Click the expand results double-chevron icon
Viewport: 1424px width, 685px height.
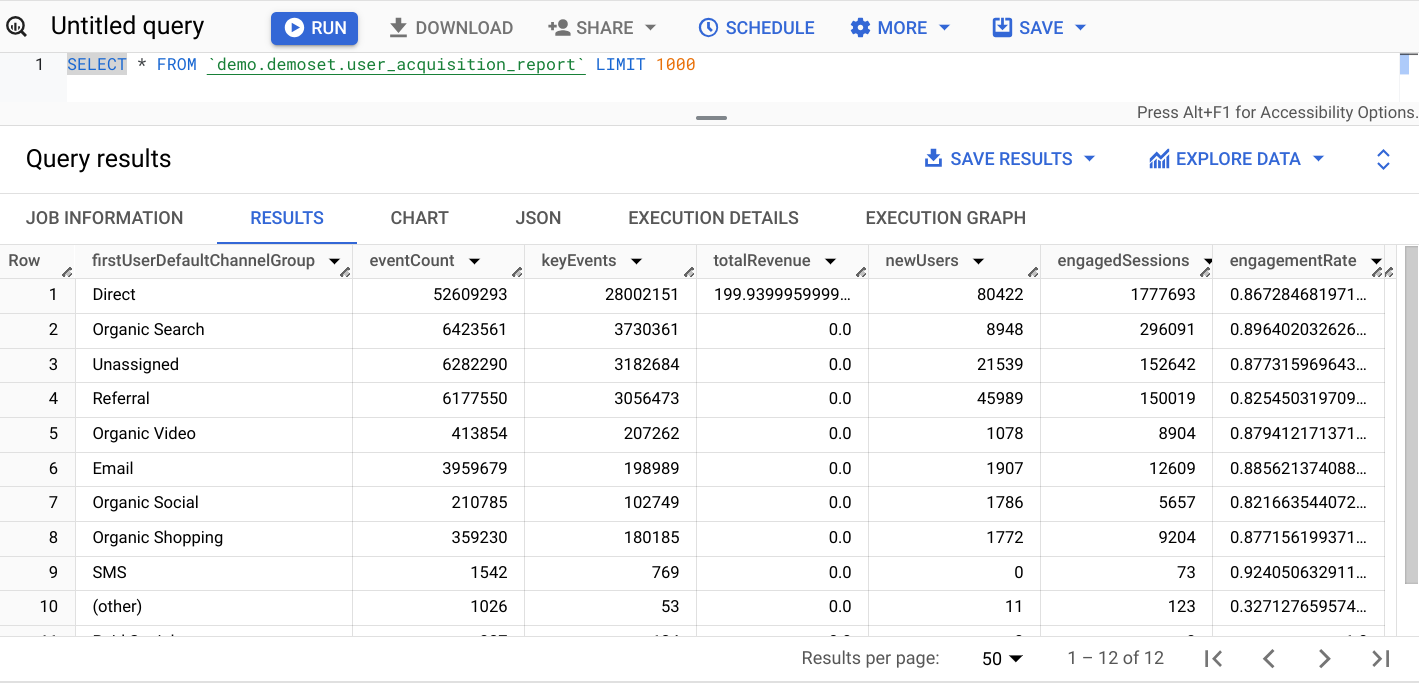click(x=1383, y=158)
